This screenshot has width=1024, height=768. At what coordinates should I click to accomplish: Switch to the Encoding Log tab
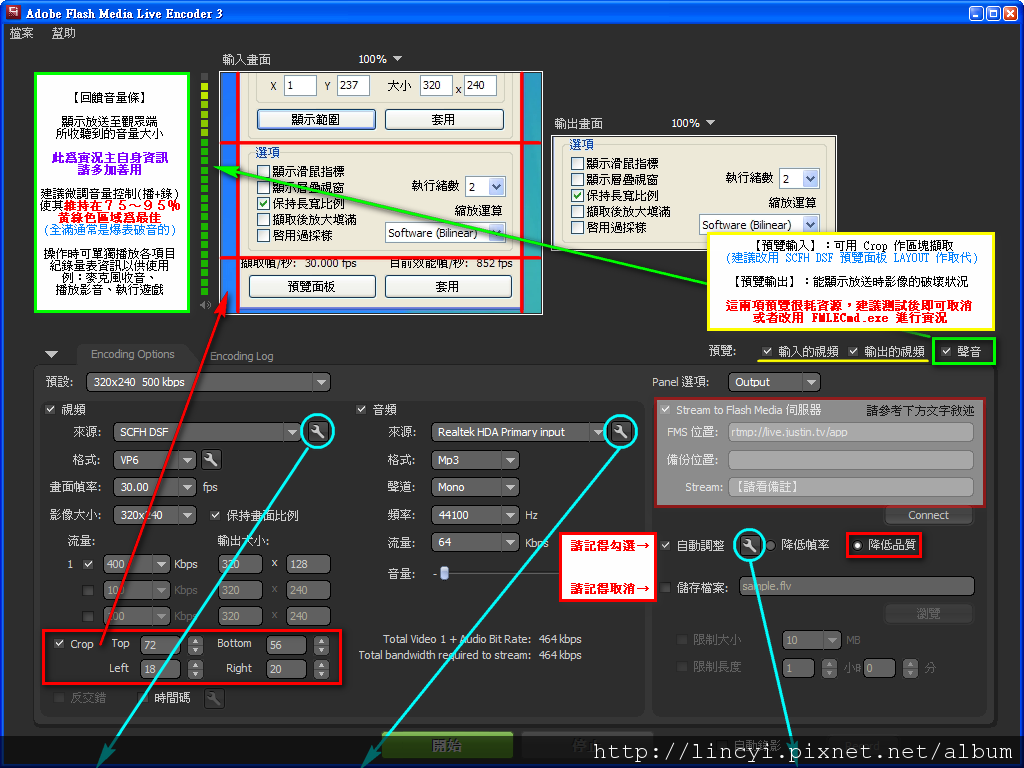(242, 356)
